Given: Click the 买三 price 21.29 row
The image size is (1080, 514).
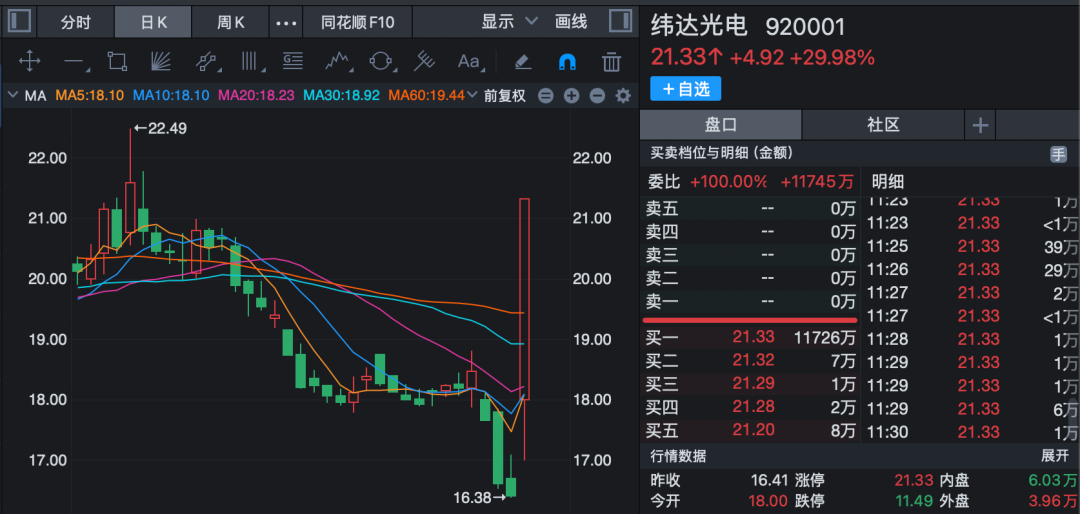Looking at the screenshot, I should [x=751, y=384].
